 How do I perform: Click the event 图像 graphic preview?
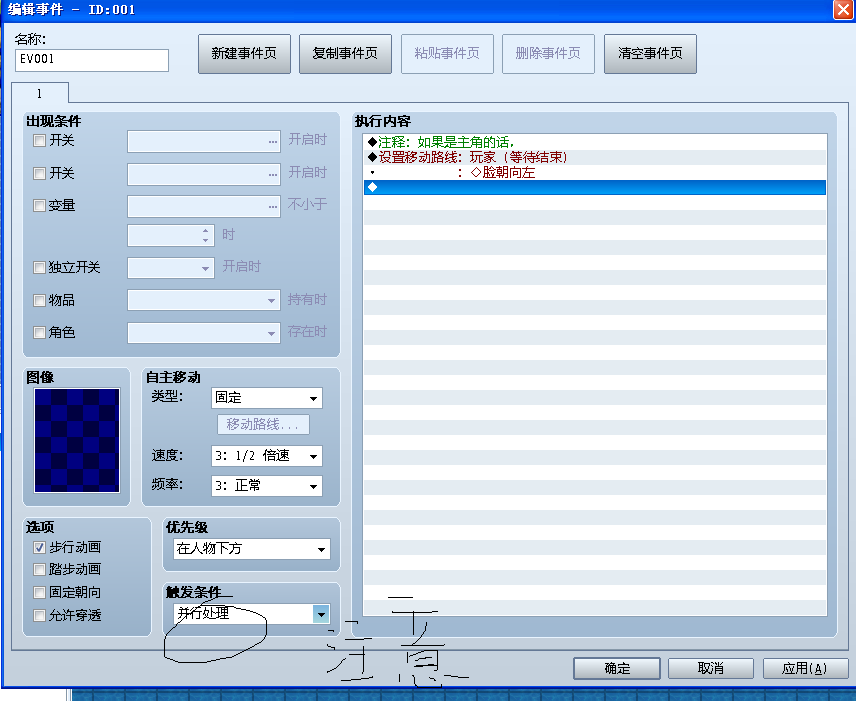point(77,440)
